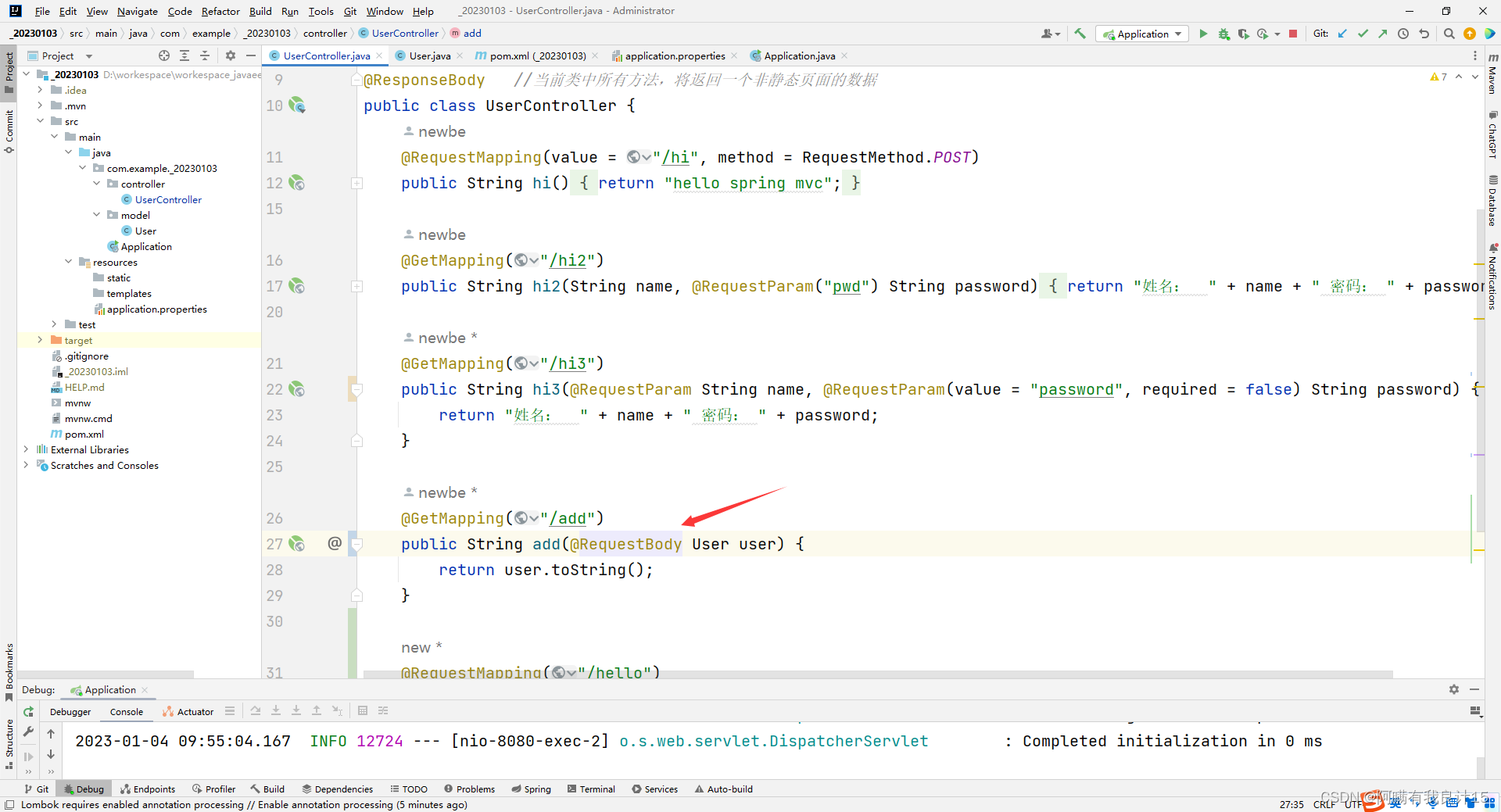Image resolution: width=1501 pixels, height=812 pixels.
Task: Click the Select Opened File target icon
Action: [163, 55]
